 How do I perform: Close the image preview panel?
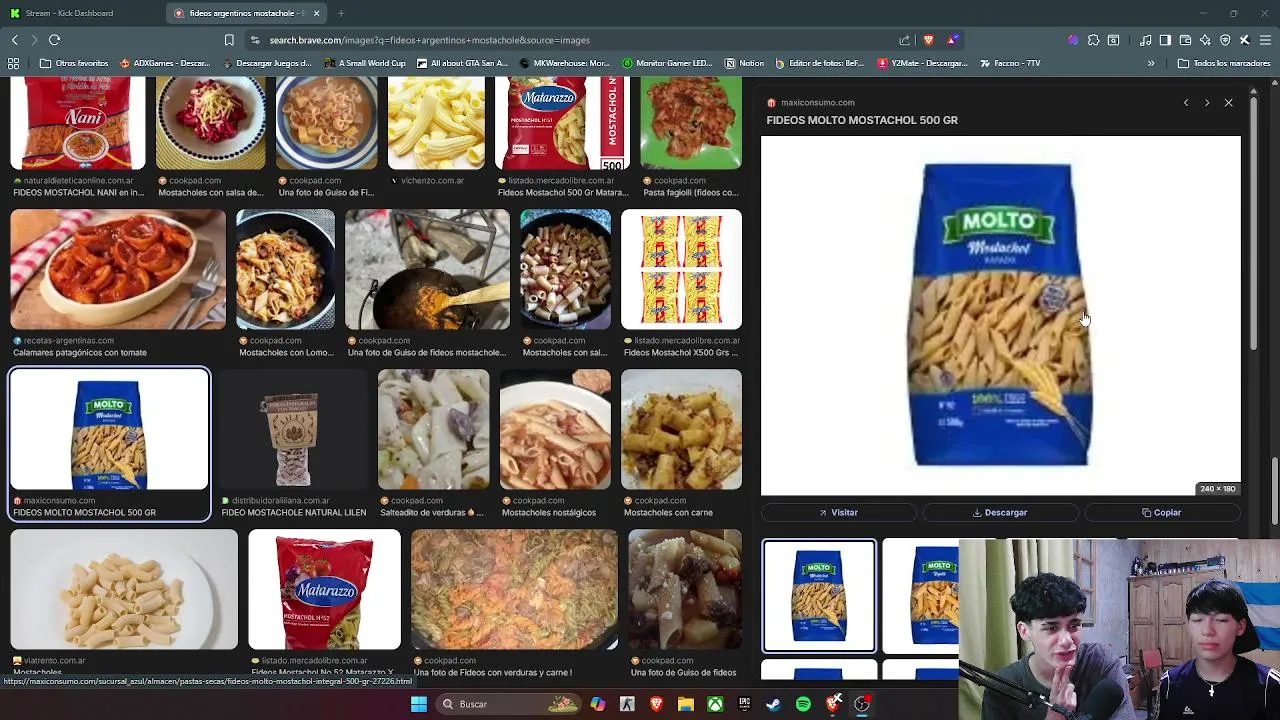pos(1229,103)
